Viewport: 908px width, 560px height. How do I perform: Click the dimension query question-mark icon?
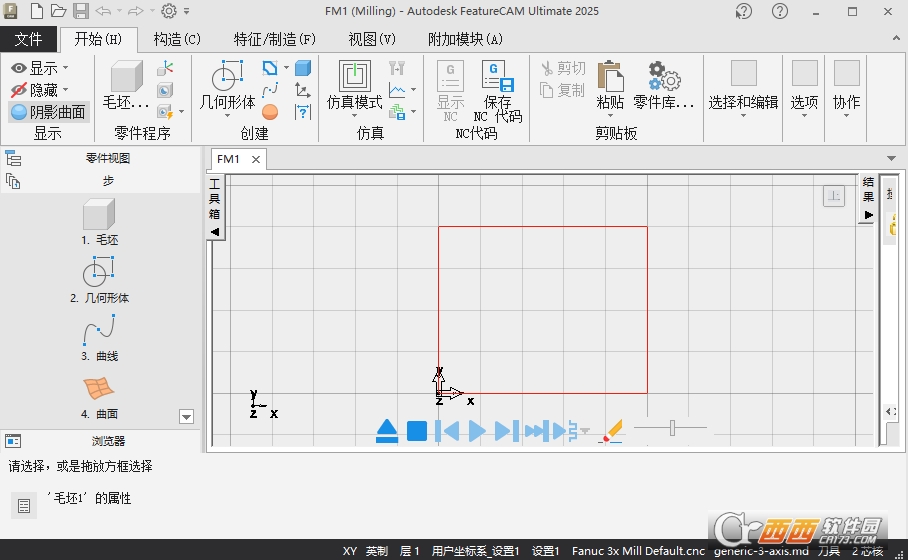tap(303, 111)
